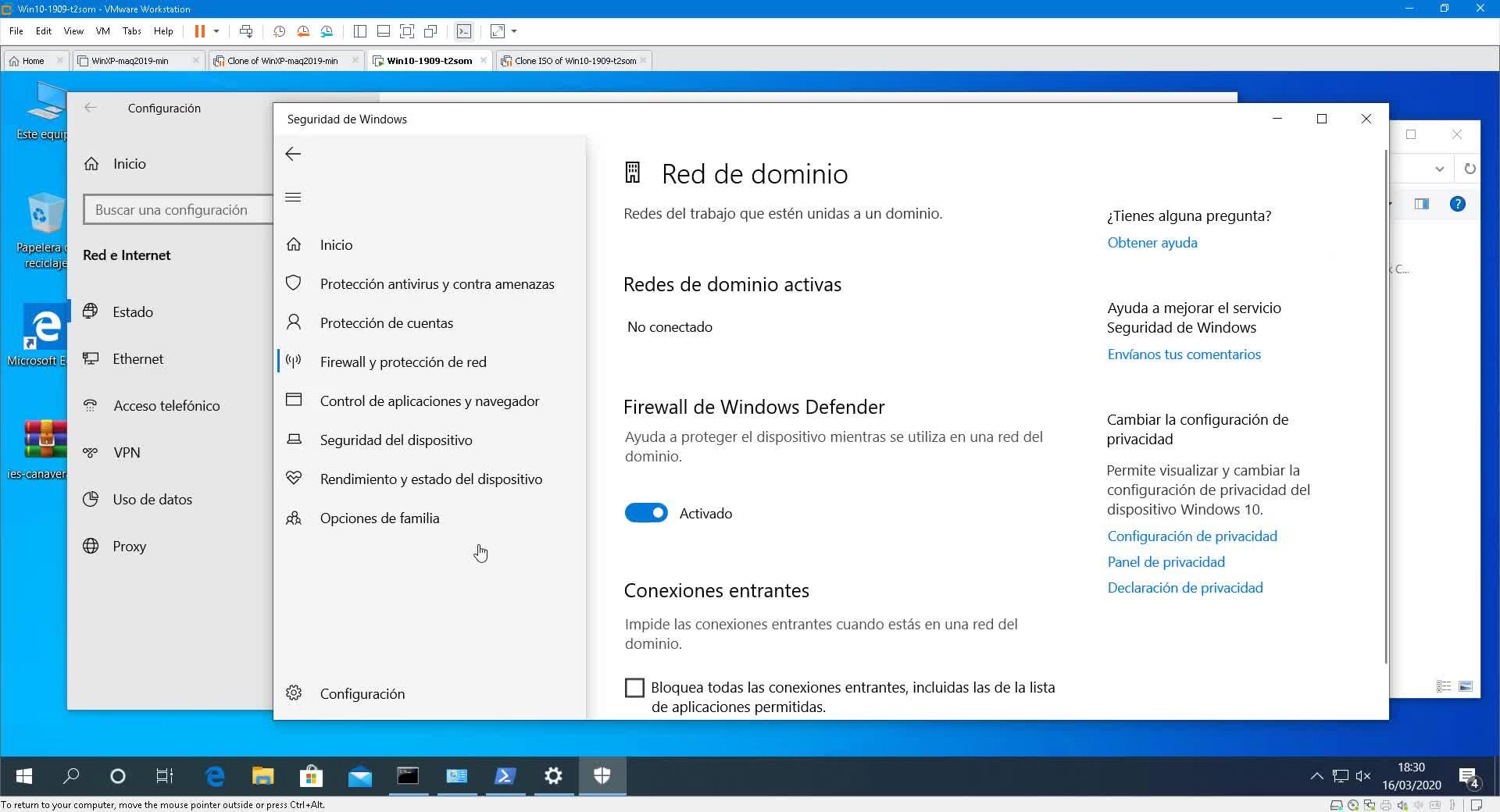Open the snapshot manager icon
This screenshot has width=1500, height=812.
point(327,31)
